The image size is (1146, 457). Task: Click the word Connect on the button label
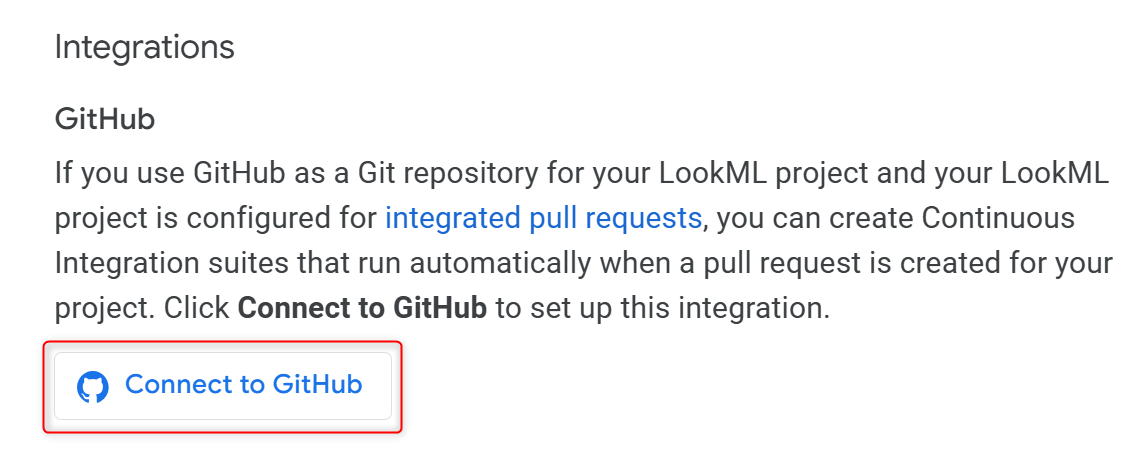click(180, 385)
